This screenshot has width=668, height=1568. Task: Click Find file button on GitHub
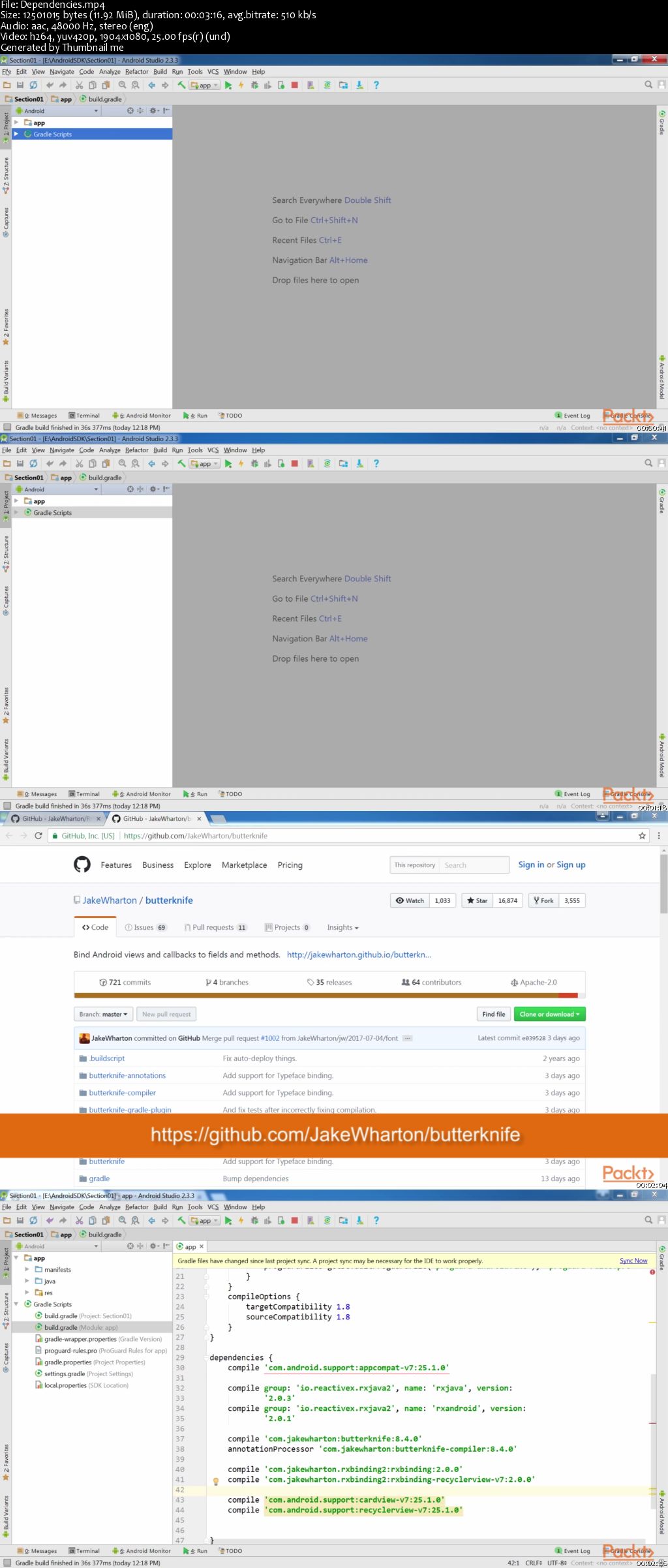[x=493, y=1014]
